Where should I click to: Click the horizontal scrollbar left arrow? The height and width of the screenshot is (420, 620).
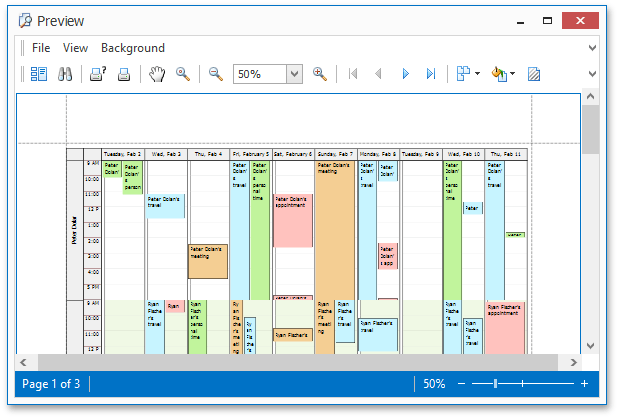23,363
